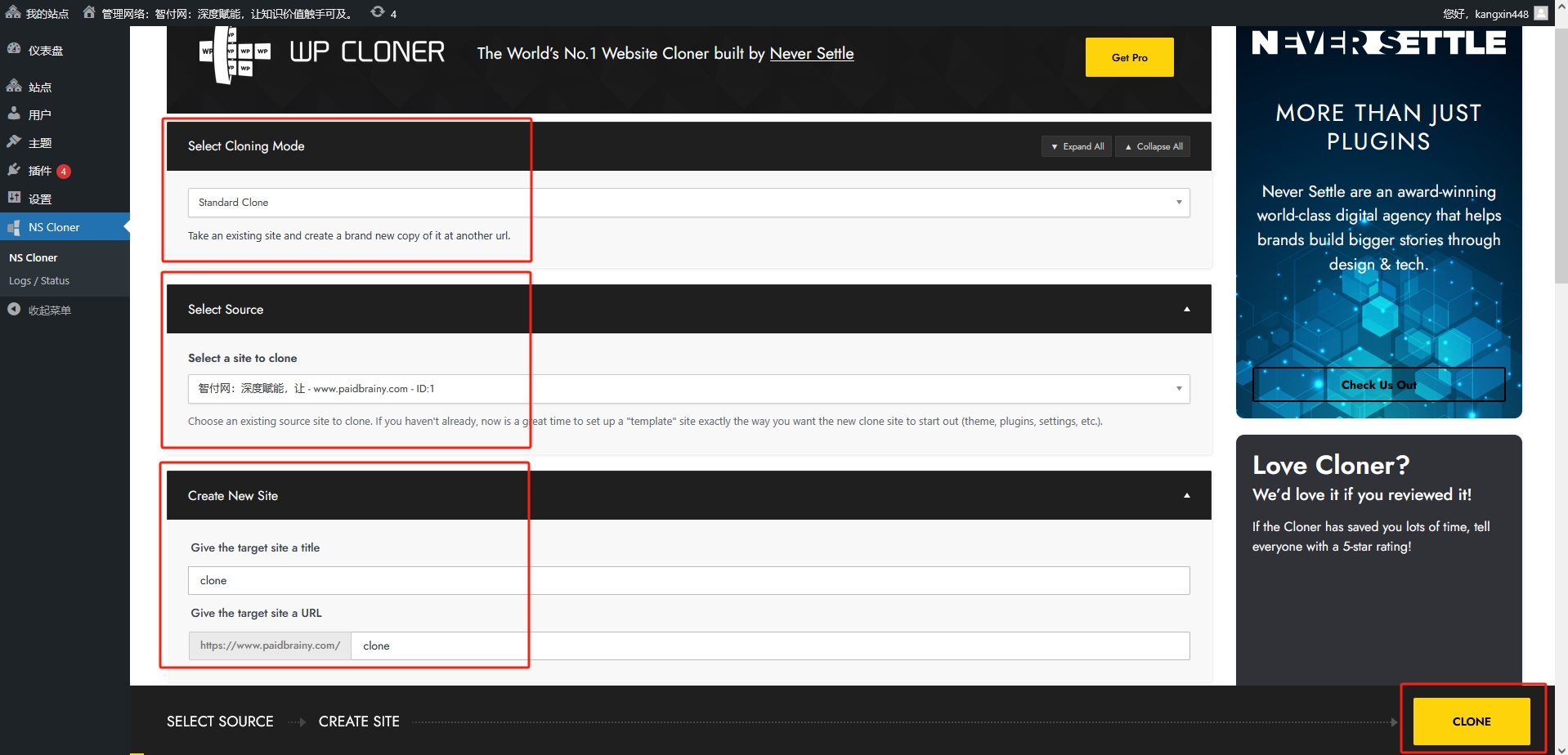The image size is (1568, 755).
Task: Open the Standard Clone mode dropdown
Action: 688,203
